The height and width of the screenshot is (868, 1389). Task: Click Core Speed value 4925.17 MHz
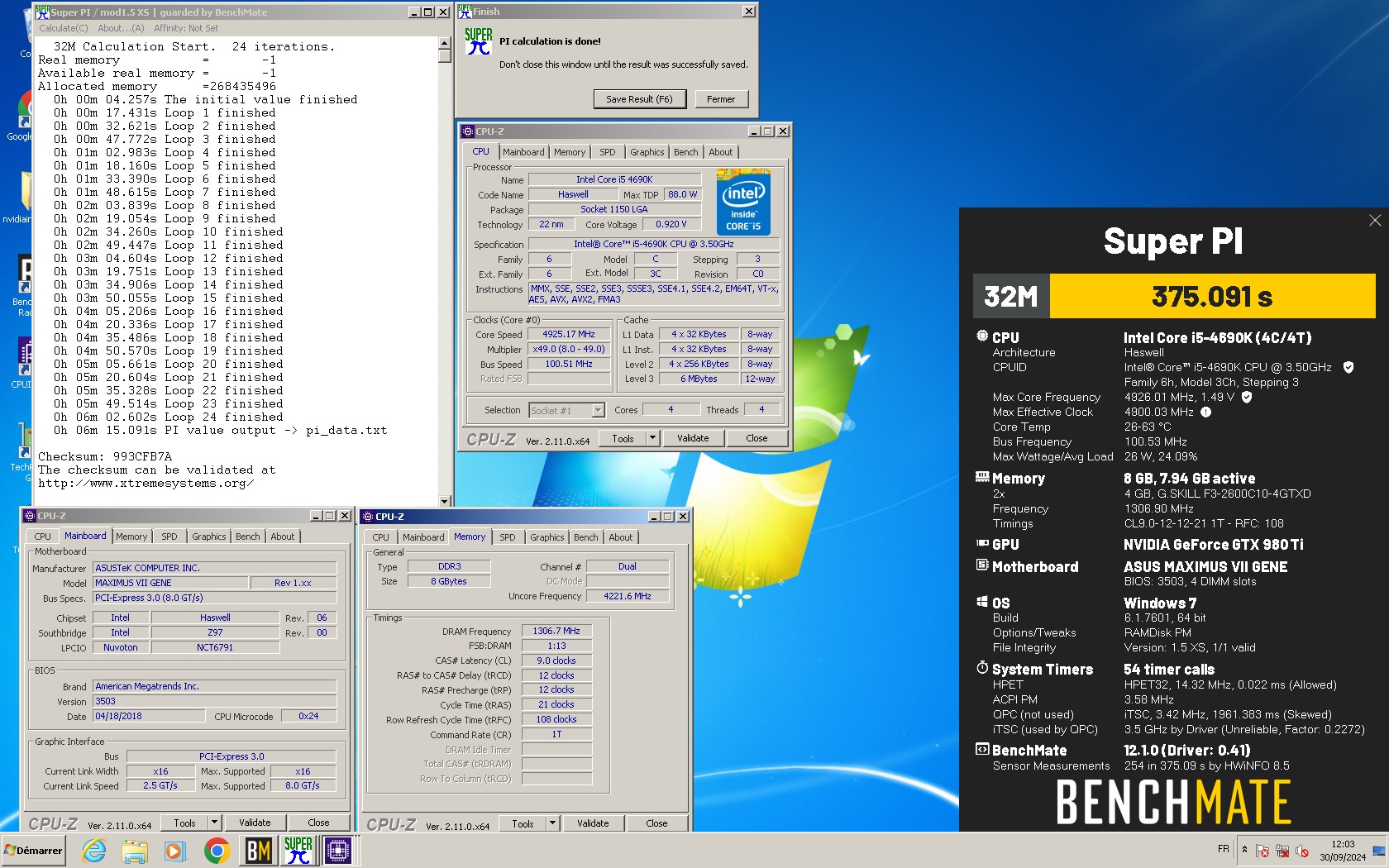pyautogui.click(x=569, y=334)
